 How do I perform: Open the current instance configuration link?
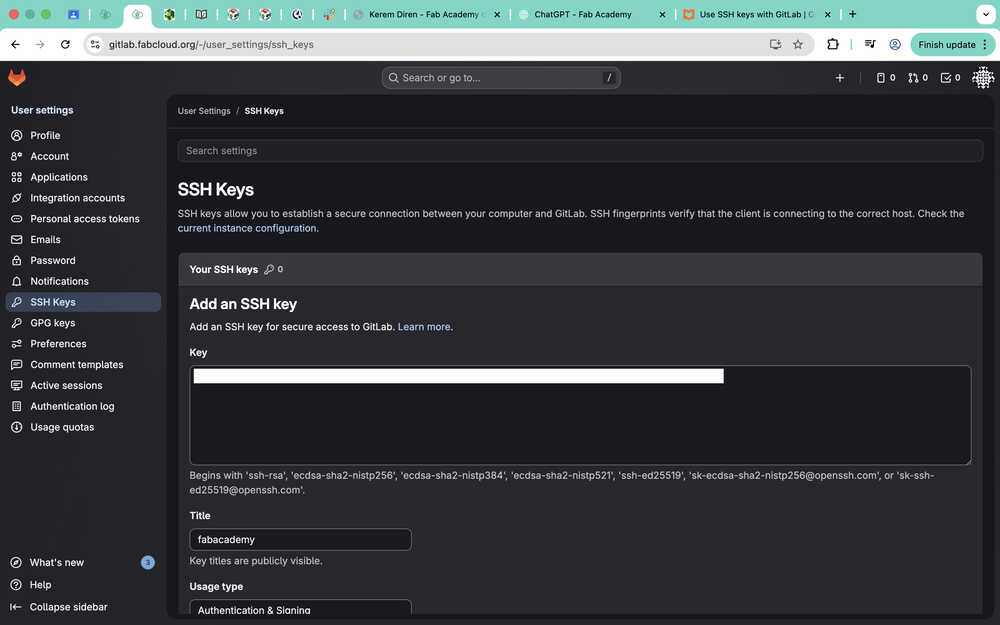(x=247, y=228)
